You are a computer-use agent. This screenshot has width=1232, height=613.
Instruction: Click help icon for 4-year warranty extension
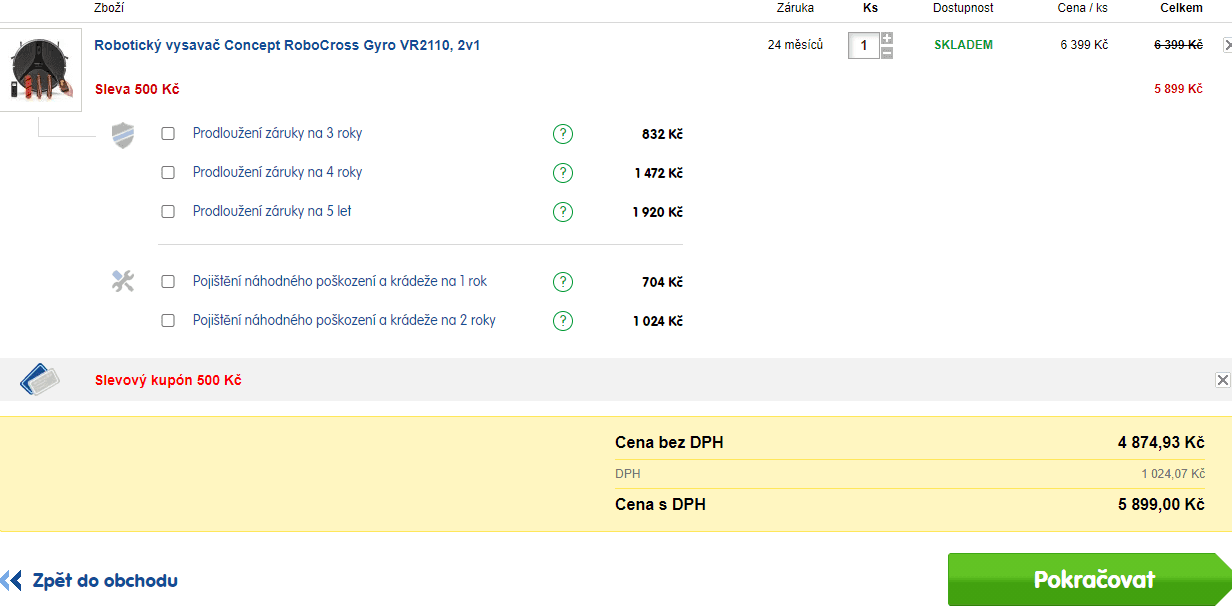click(563, 173)
